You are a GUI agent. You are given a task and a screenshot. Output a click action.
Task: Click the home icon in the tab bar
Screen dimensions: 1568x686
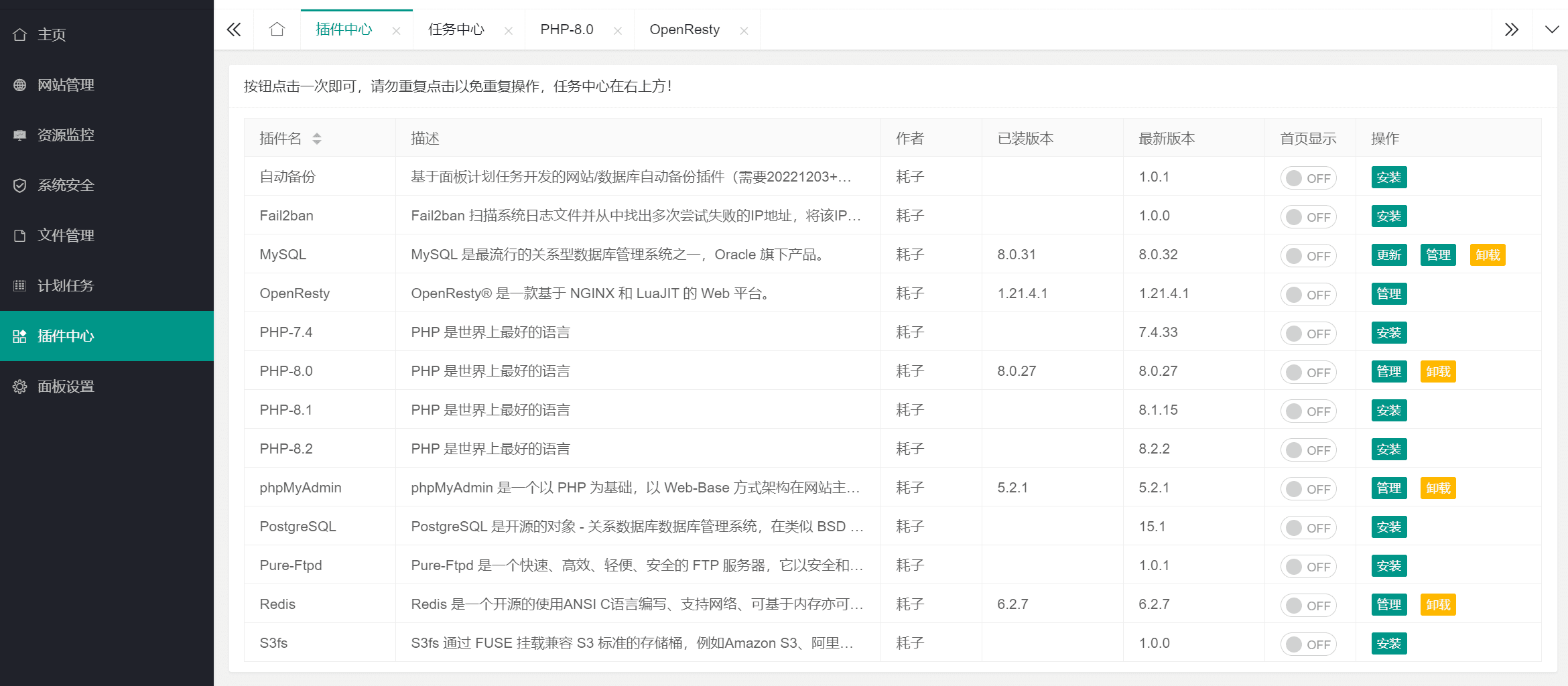coord(277,29)
